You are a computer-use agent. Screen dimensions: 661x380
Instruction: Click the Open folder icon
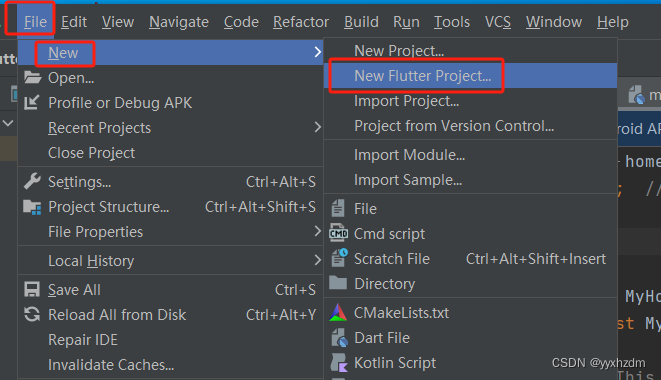click(32, 77)
